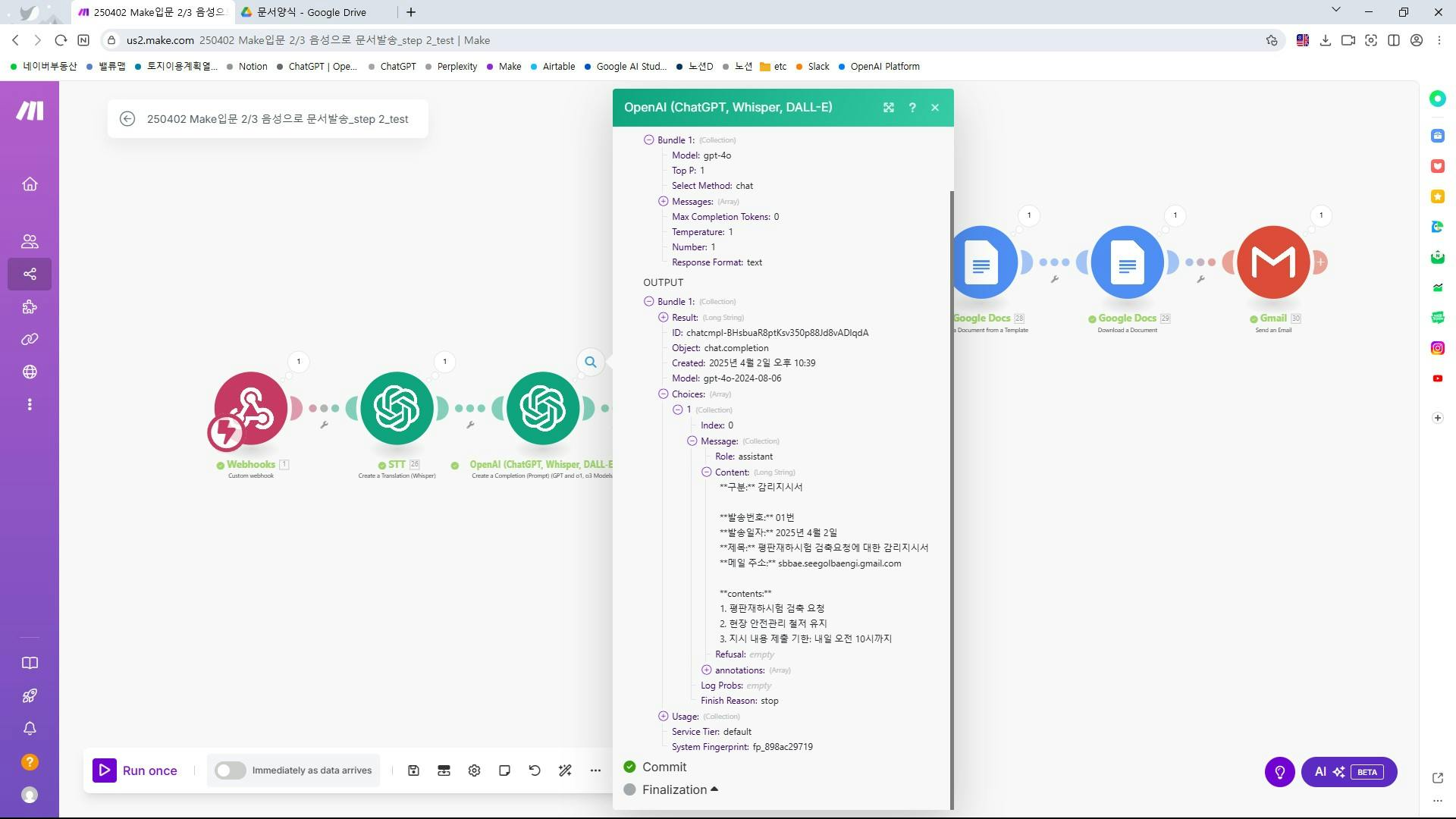Screen dimensions: 1456x819
Task: Click the save scenario icon
Action: (x=413, y=770)
